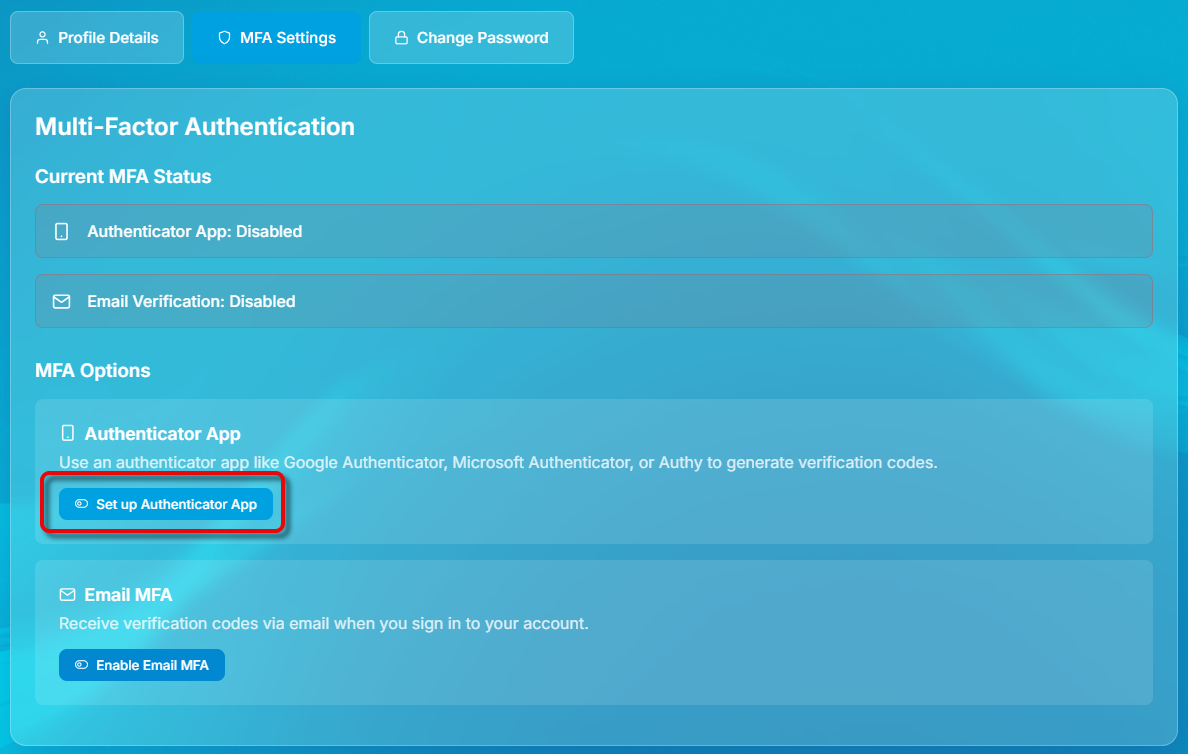The width and height of the screenshot is (1188, 754).
Task: Open the Change Password tab
Action: (x=470, y=37)
